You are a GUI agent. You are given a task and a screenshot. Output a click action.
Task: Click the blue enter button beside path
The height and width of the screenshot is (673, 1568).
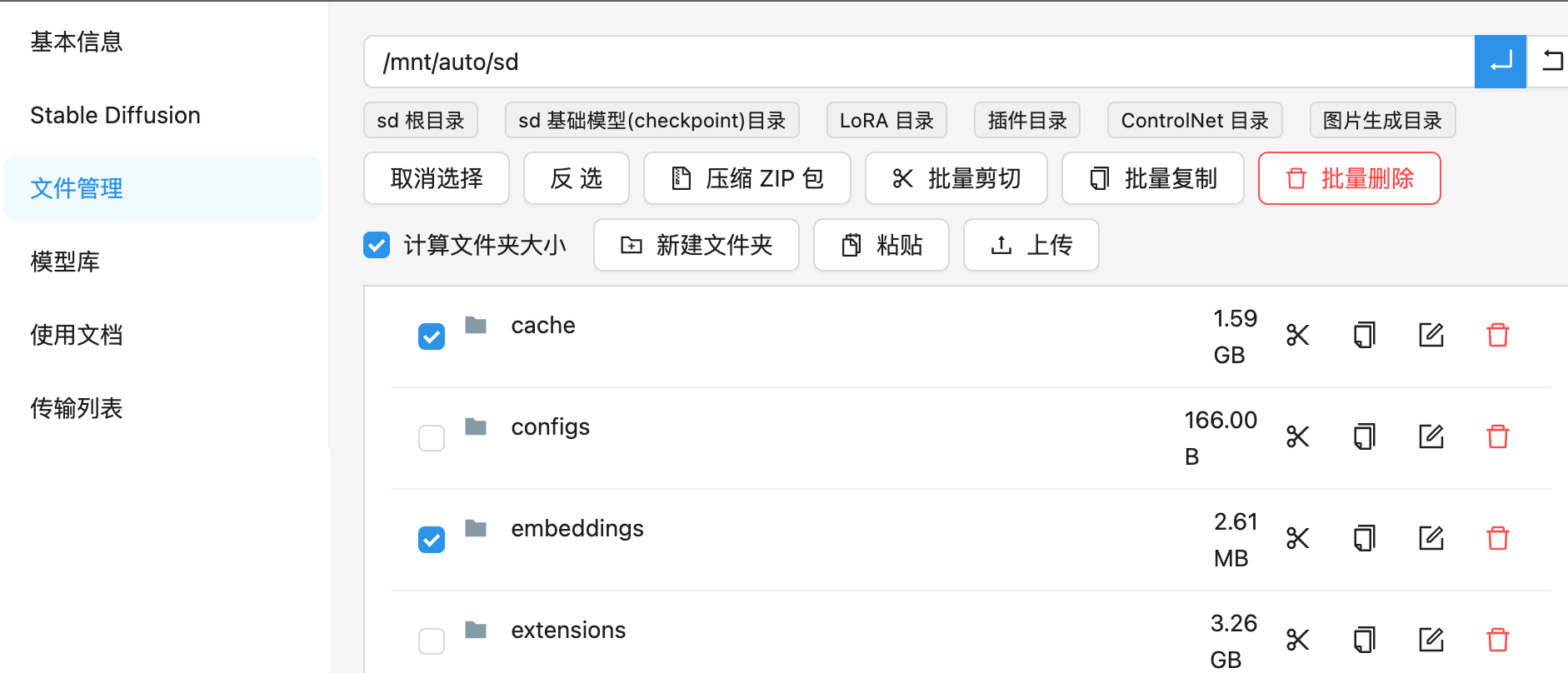pyautogui.click(x=1500, y=62)
